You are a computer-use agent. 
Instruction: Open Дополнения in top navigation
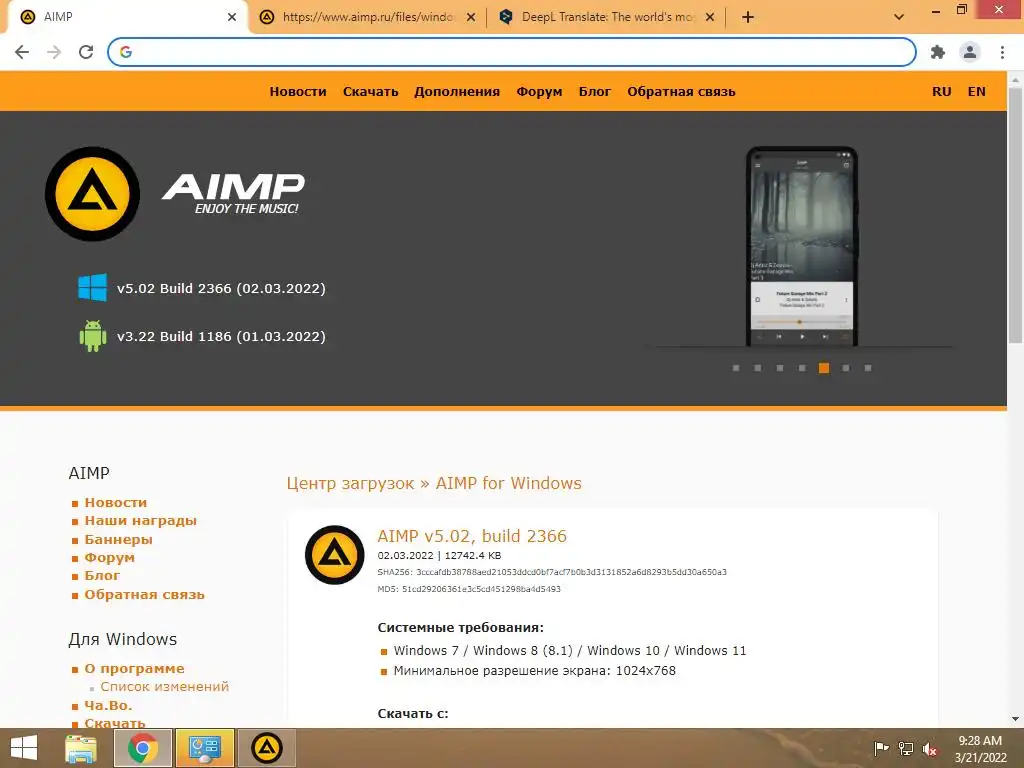click(x=456, y=91)
